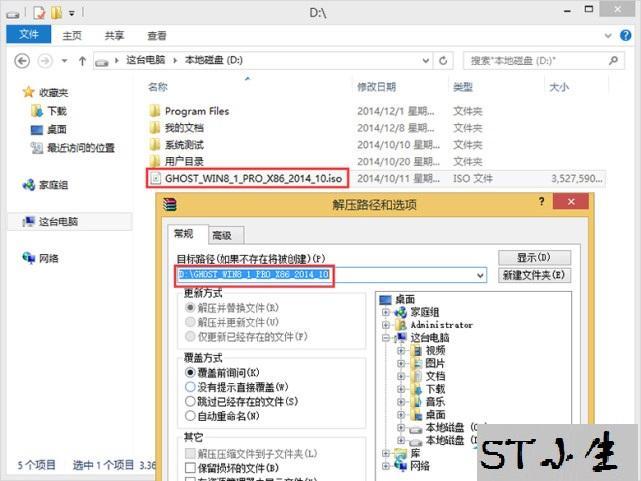Open the 主页 ribbon tab
This screenshot has height=481, width=641.
click(72, 36)
